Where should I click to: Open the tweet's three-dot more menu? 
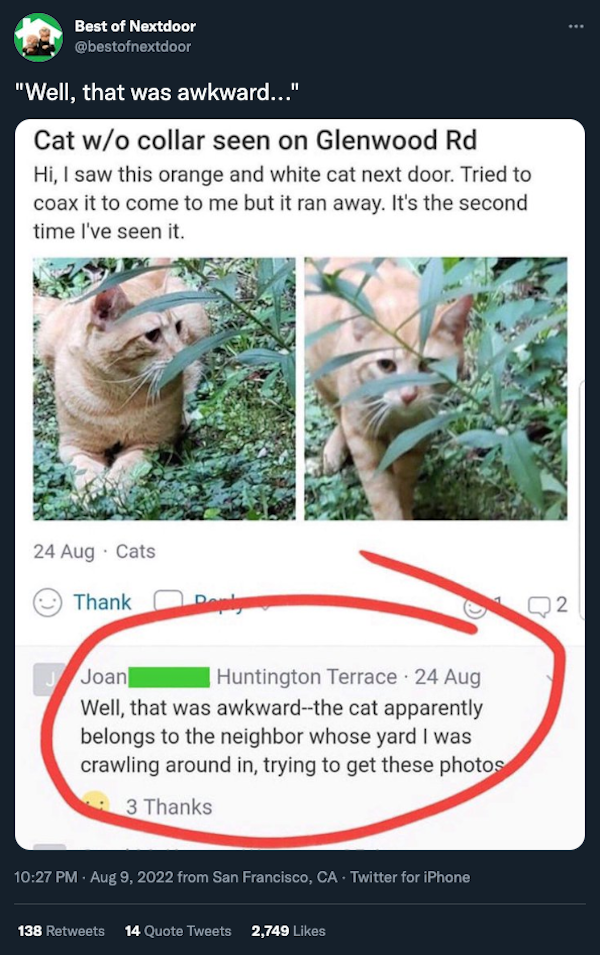[576, 26]
